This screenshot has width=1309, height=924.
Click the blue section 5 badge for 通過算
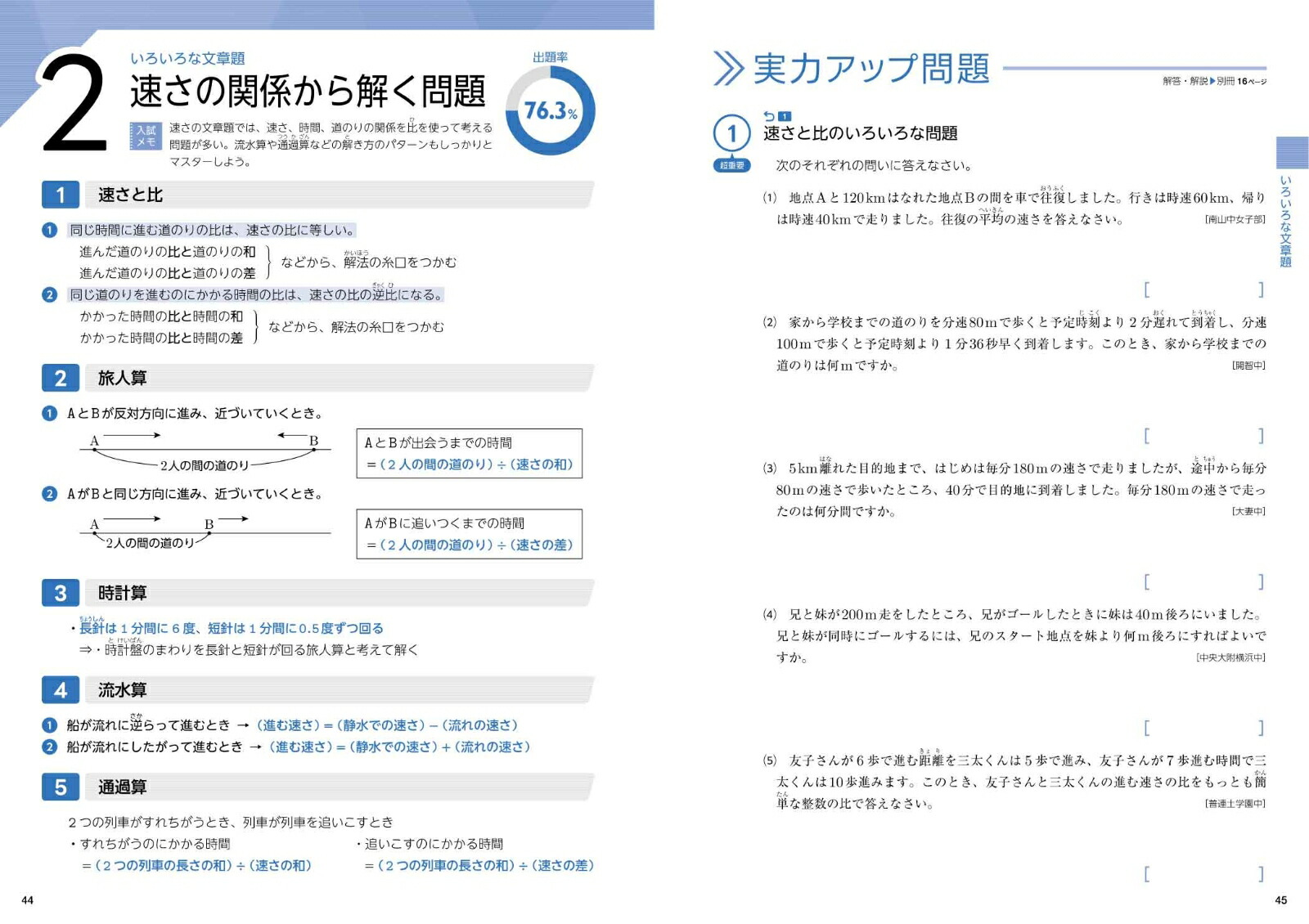(61, 787)
